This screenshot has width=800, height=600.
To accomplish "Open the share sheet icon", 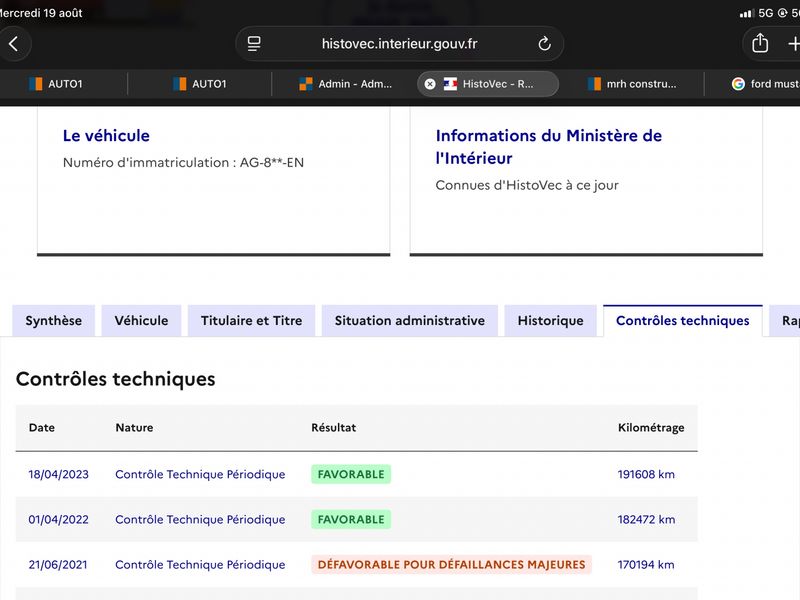I will click(x=760, y=43).
